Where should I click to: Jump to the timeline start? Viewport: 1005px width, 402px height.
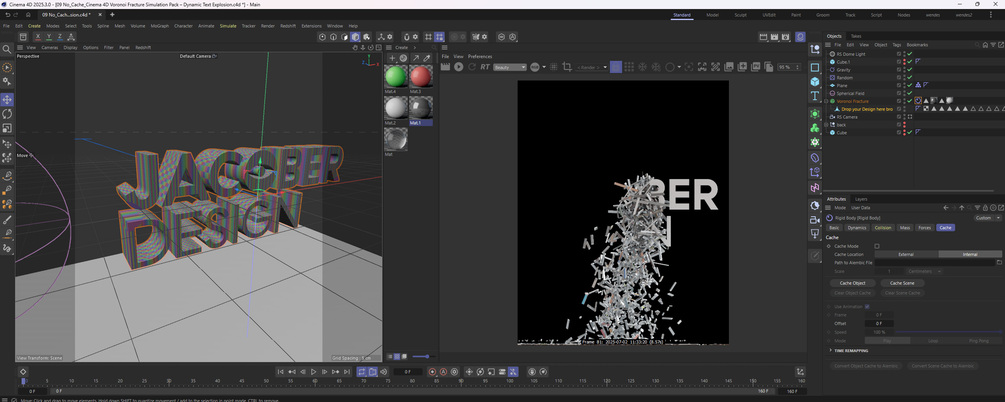click(281, 372)
